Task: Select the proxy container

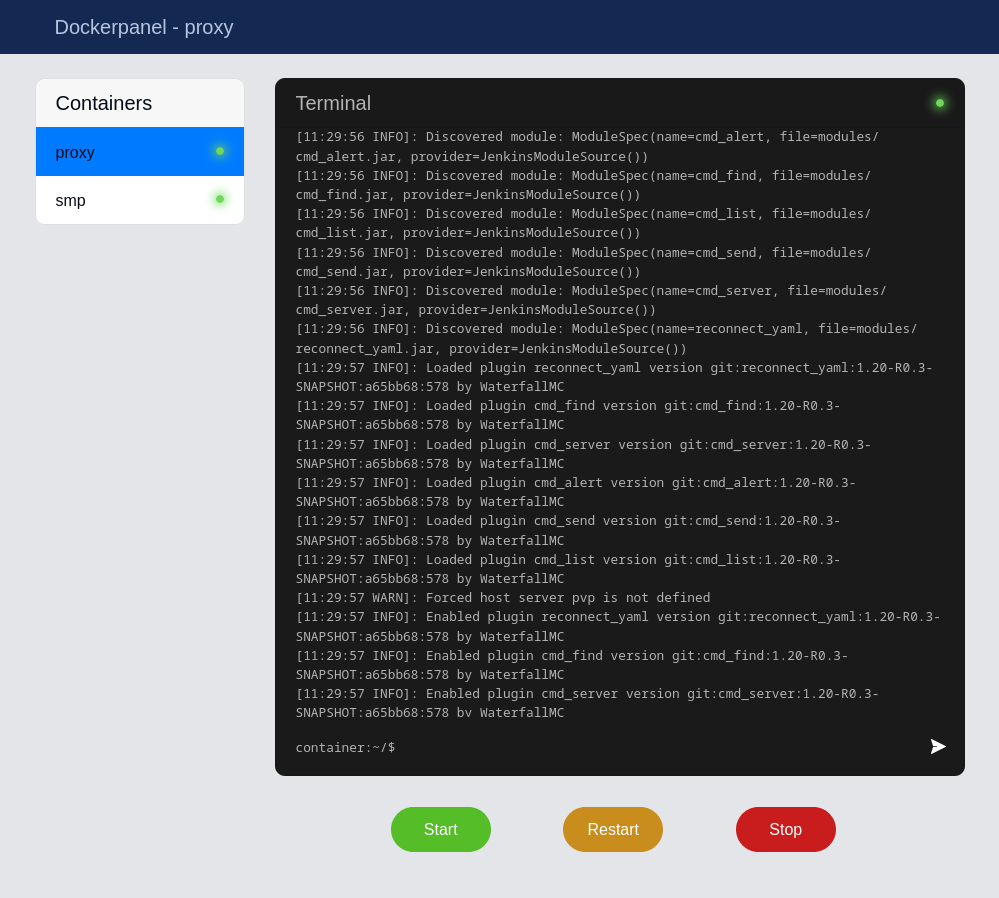Action: click(140, 152)
